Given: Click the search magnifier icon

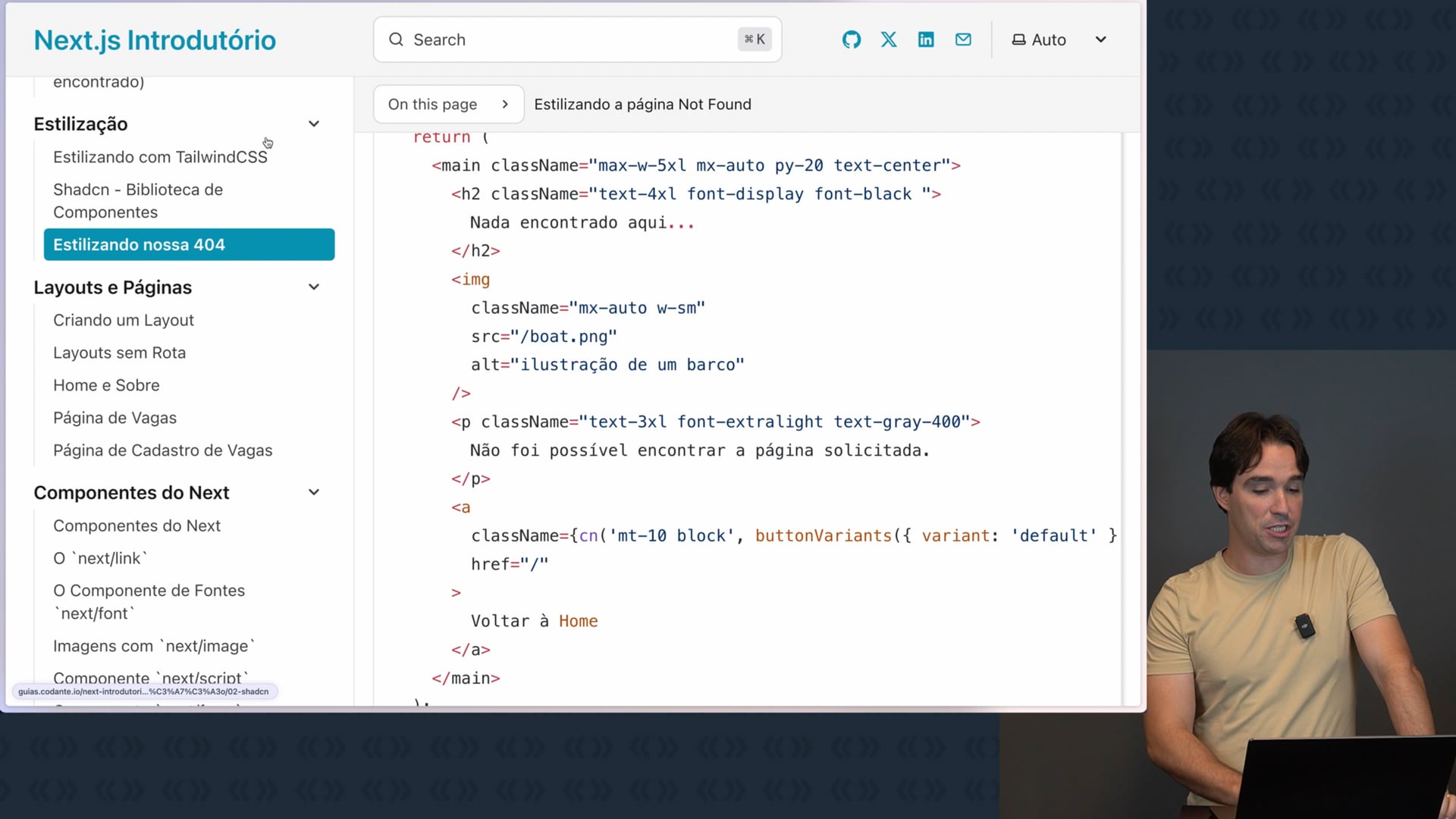Looking at the screenshot, I should [396, 39].
